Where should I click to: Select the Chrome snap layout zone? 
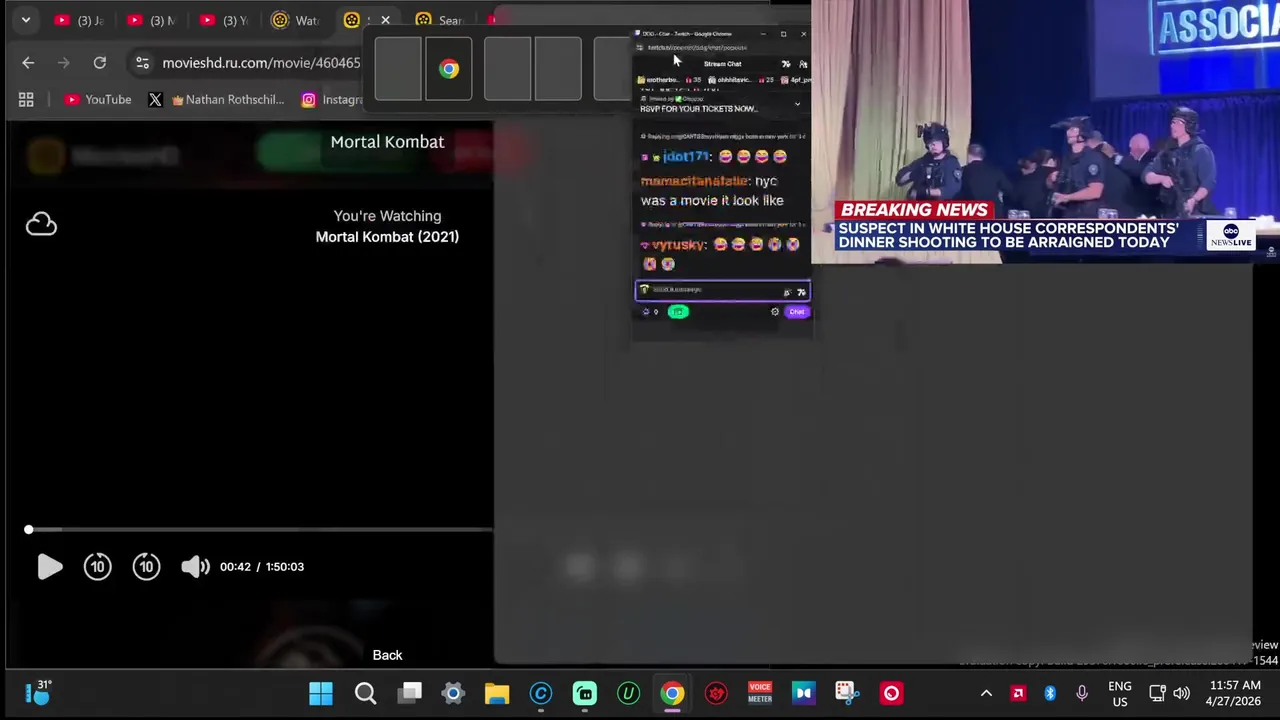(x=448, y=69)
